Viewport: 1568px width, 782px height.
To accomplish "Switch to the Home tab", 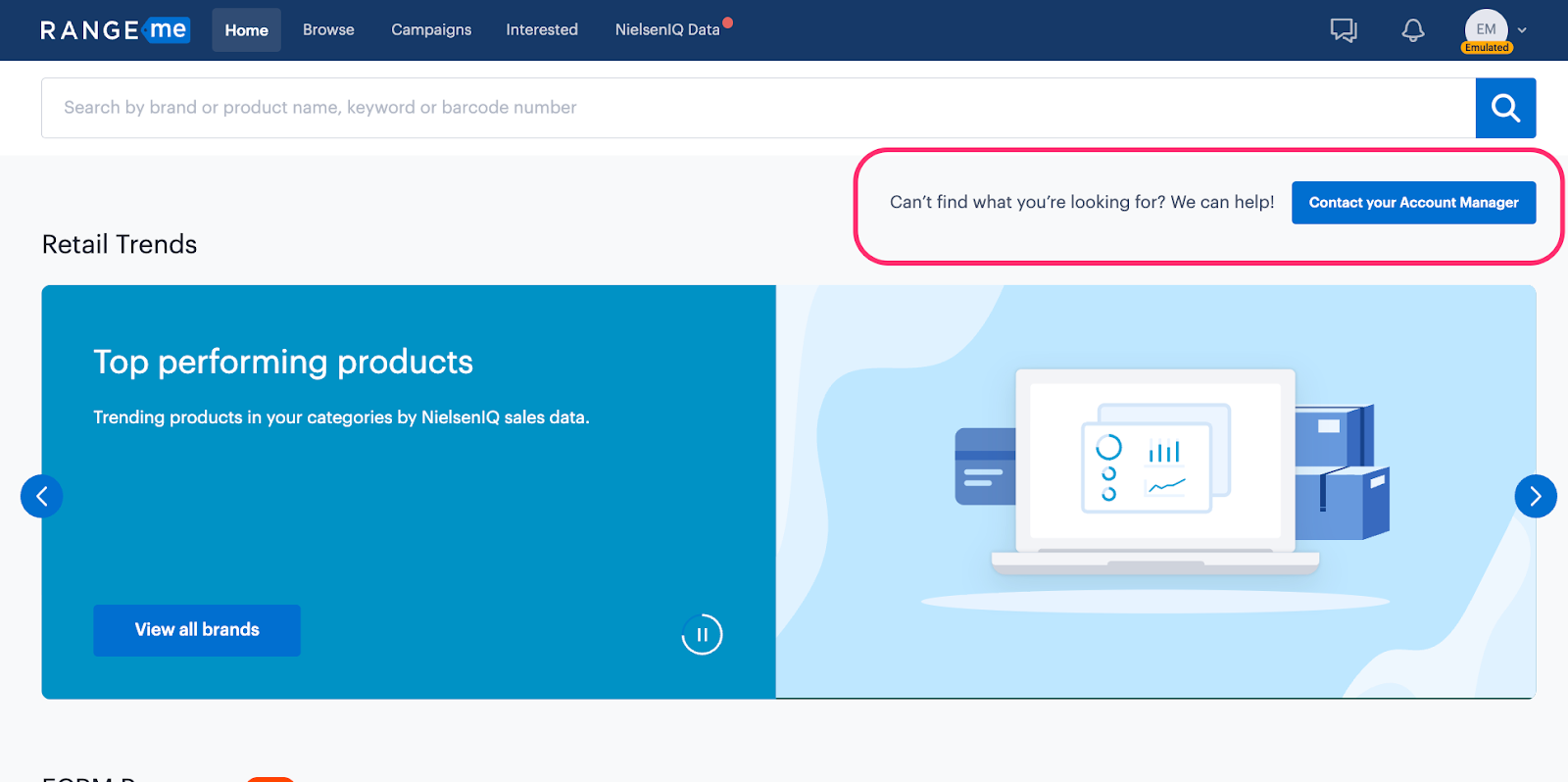I will (246, 30).
